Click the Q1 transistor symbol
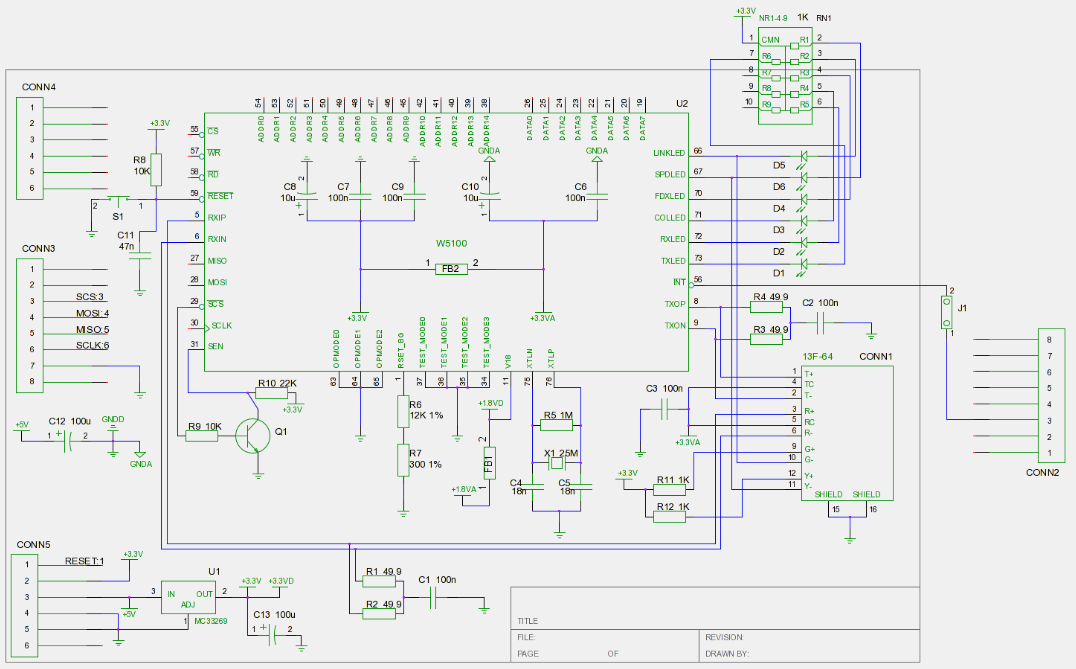 point(253,435)
